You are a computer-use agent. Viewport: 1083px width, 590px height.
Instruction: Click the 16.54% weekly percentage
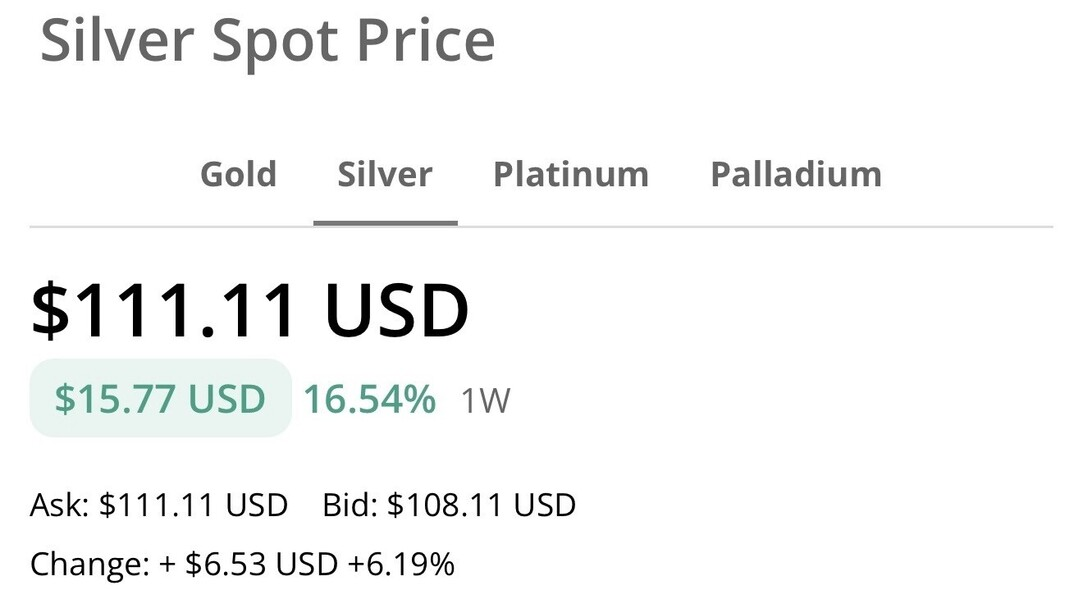coord(369,400)
